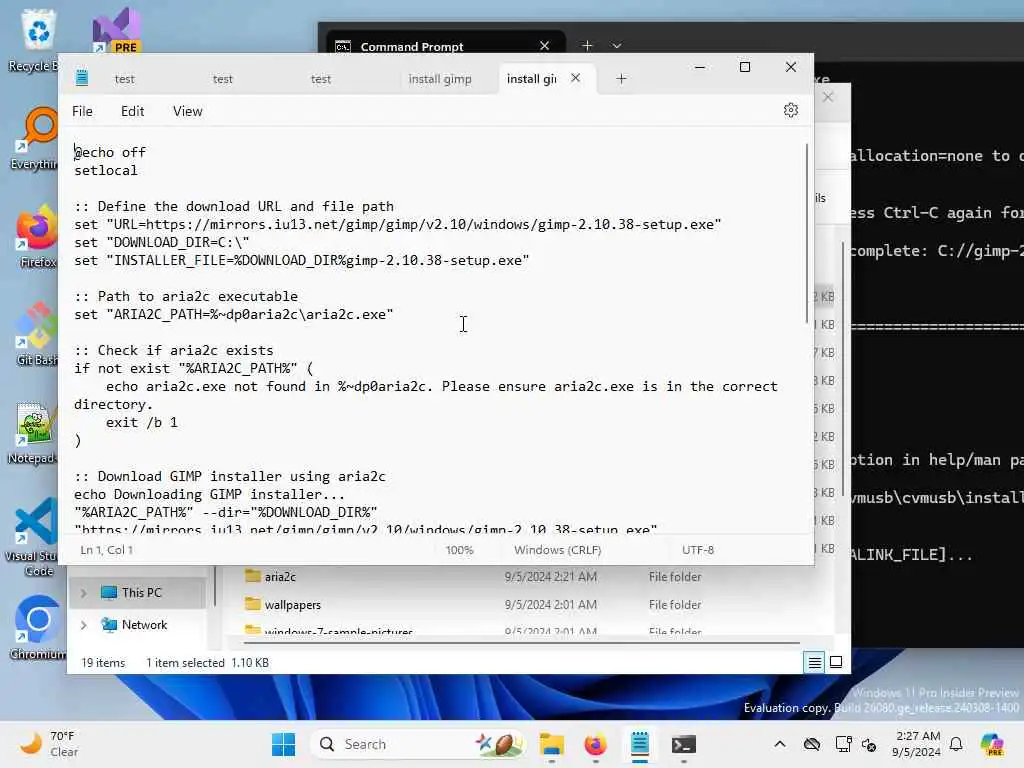Click the cloud sync-off tray icon
1024x768 pixels.
(812, 744)
